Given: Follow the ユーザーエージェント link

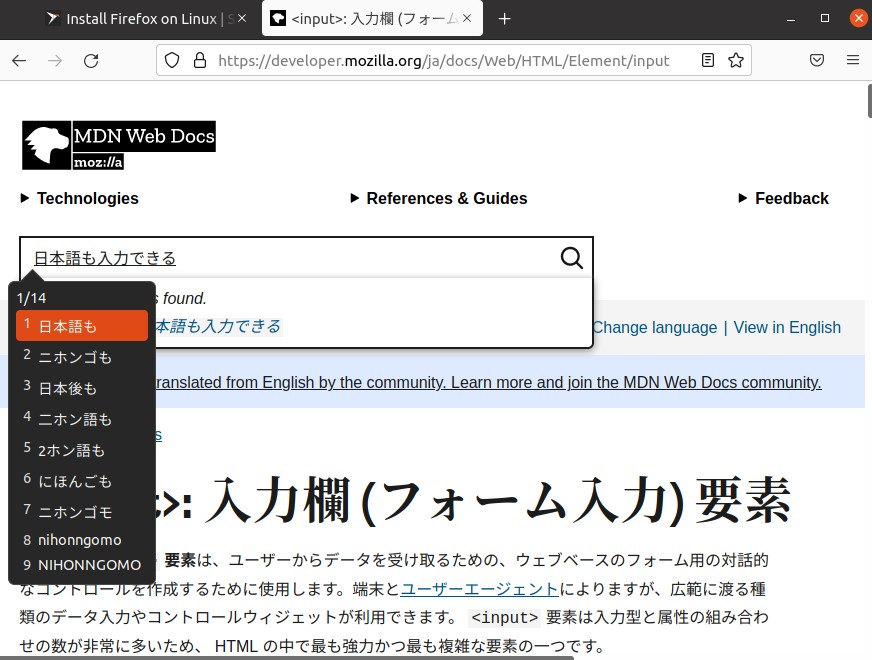Looking at the screenshot, I should [x=479, y=589].
